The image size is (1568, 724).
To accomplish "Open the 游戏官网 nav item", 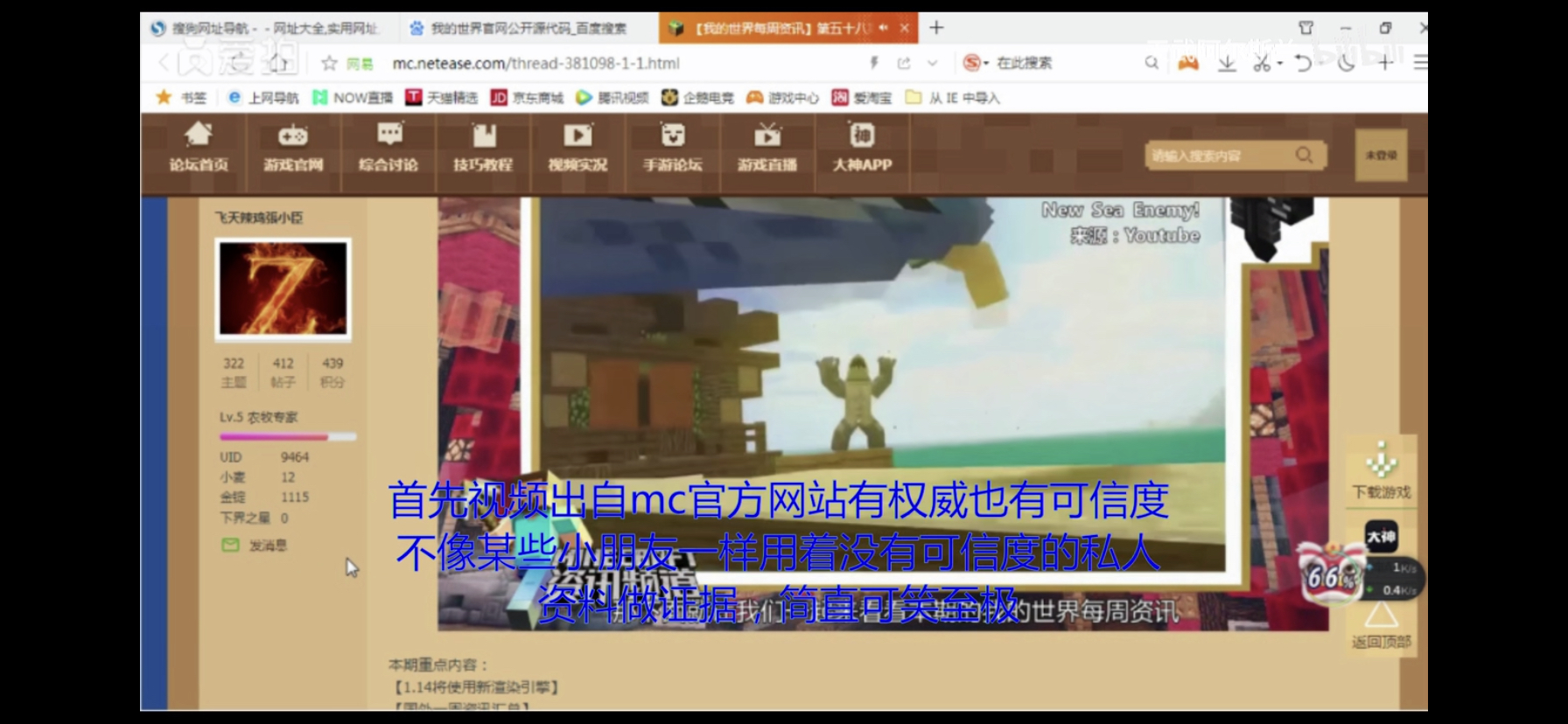I will click(x=293, y=149).
